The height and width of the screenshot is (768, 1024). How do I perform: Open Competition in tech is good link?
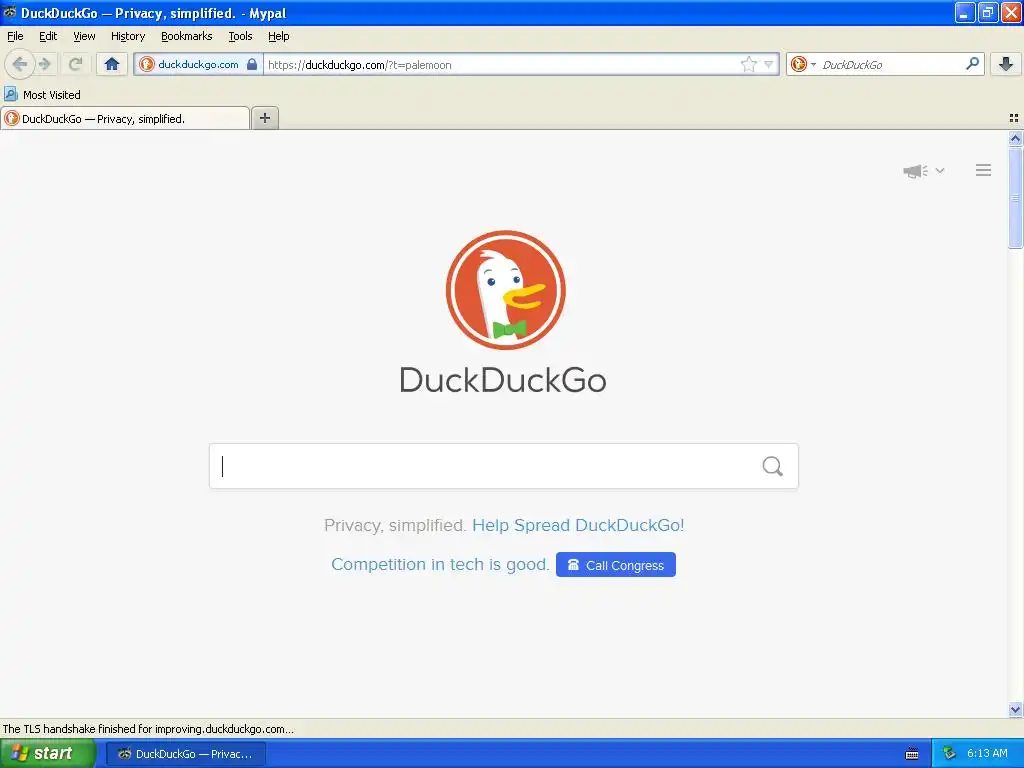click(x=440, y=564)
